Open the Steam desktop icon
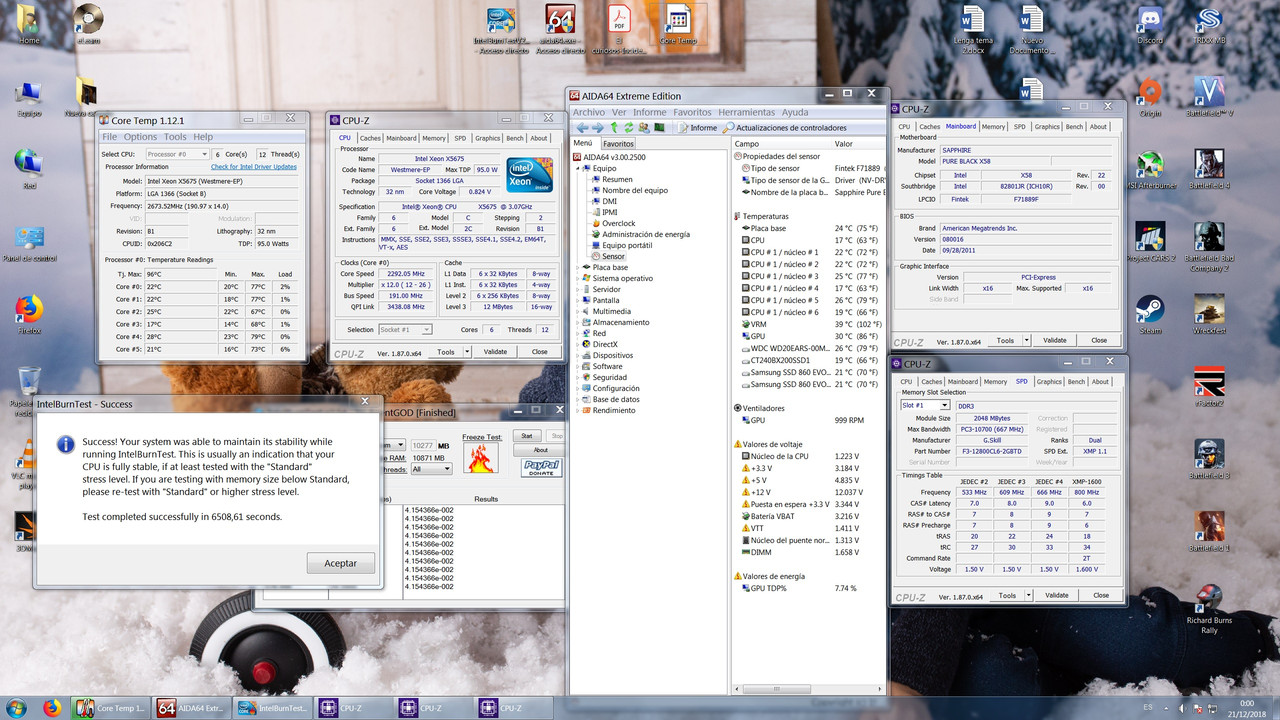Screen dimensions: 1280x720 1150,314
